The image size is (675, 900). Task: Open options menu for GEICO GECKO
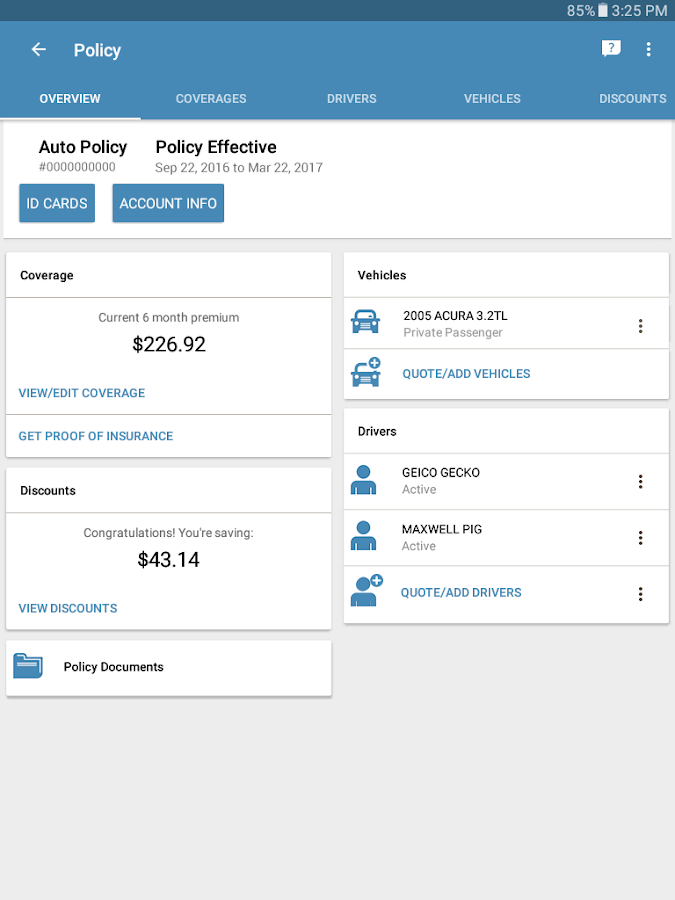641,482
